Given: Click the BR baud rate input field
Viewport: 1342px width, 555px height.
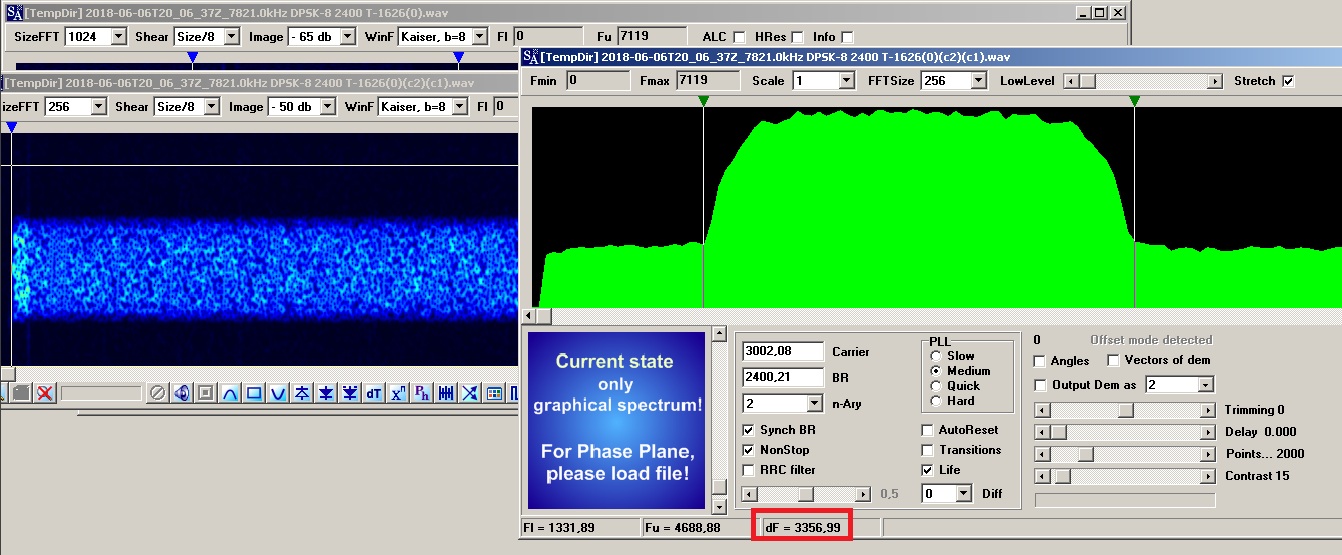Looking at the screenshot, I should click(782, 377).
